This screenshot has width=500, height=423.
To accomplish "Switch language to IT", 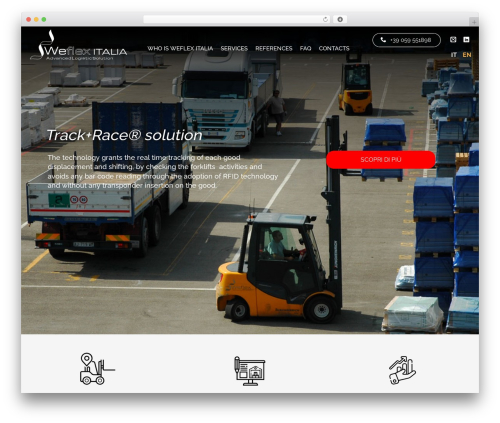I will click(x=454, y=55).
